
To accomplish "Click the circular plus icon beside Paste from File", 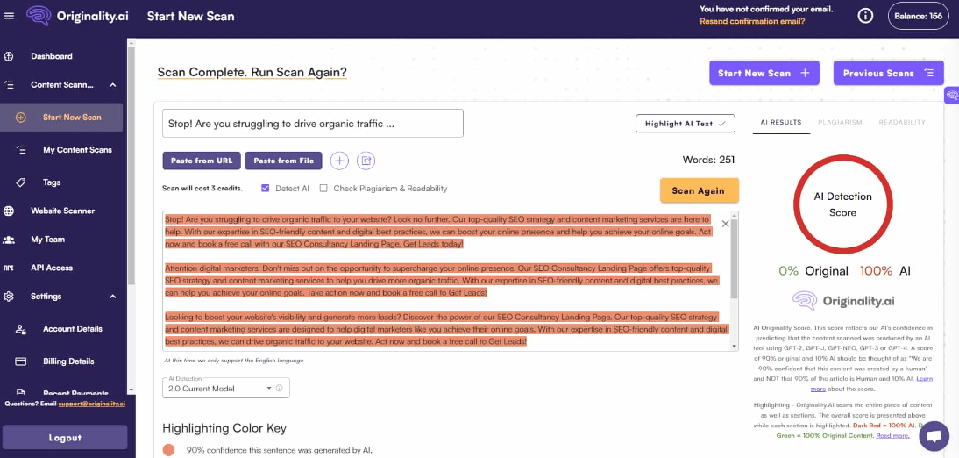I will coord(339,160).
